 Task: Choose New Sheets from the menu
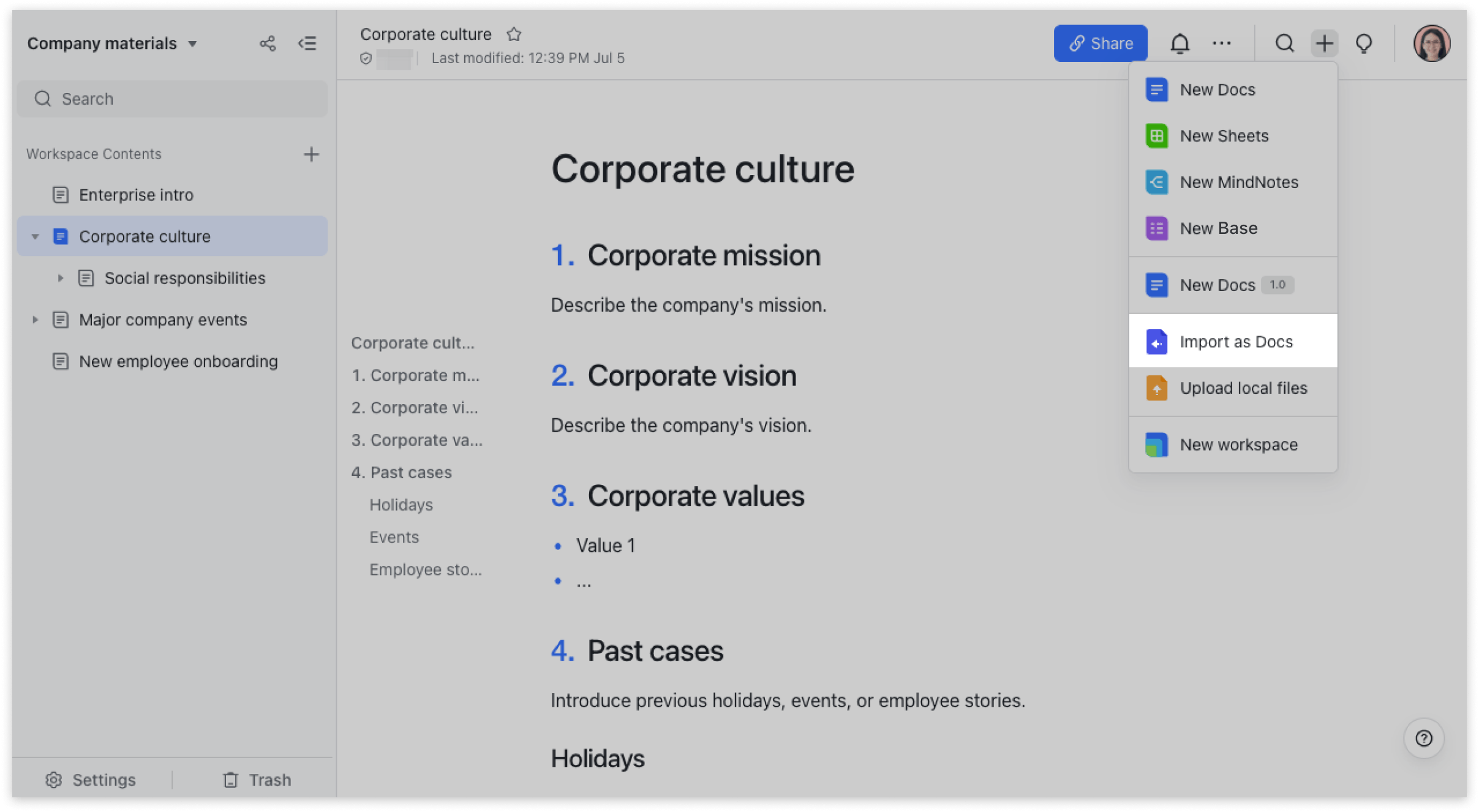tap(1224, 136)
